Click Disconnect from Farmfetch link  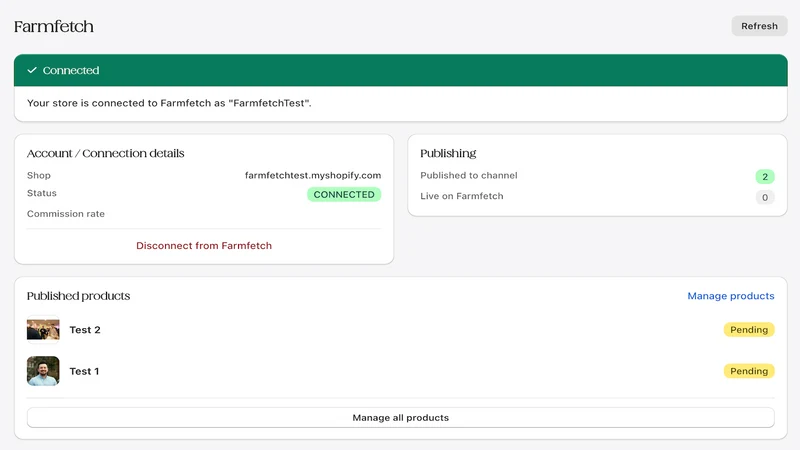[204, 245]
